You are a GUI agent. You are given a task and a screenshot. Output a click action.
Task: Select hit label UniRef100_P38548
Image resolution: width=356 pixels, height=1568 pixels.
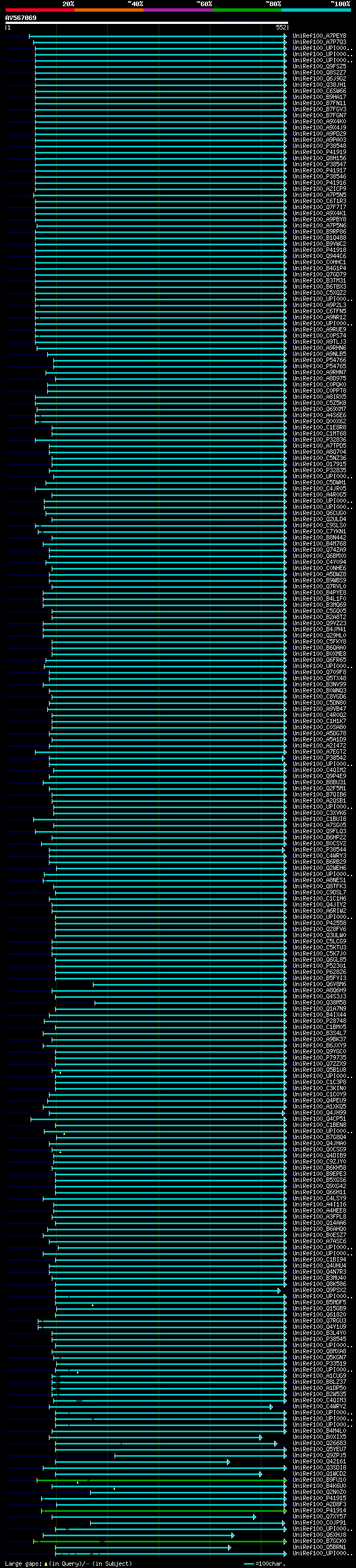click(x=319, y=146)
